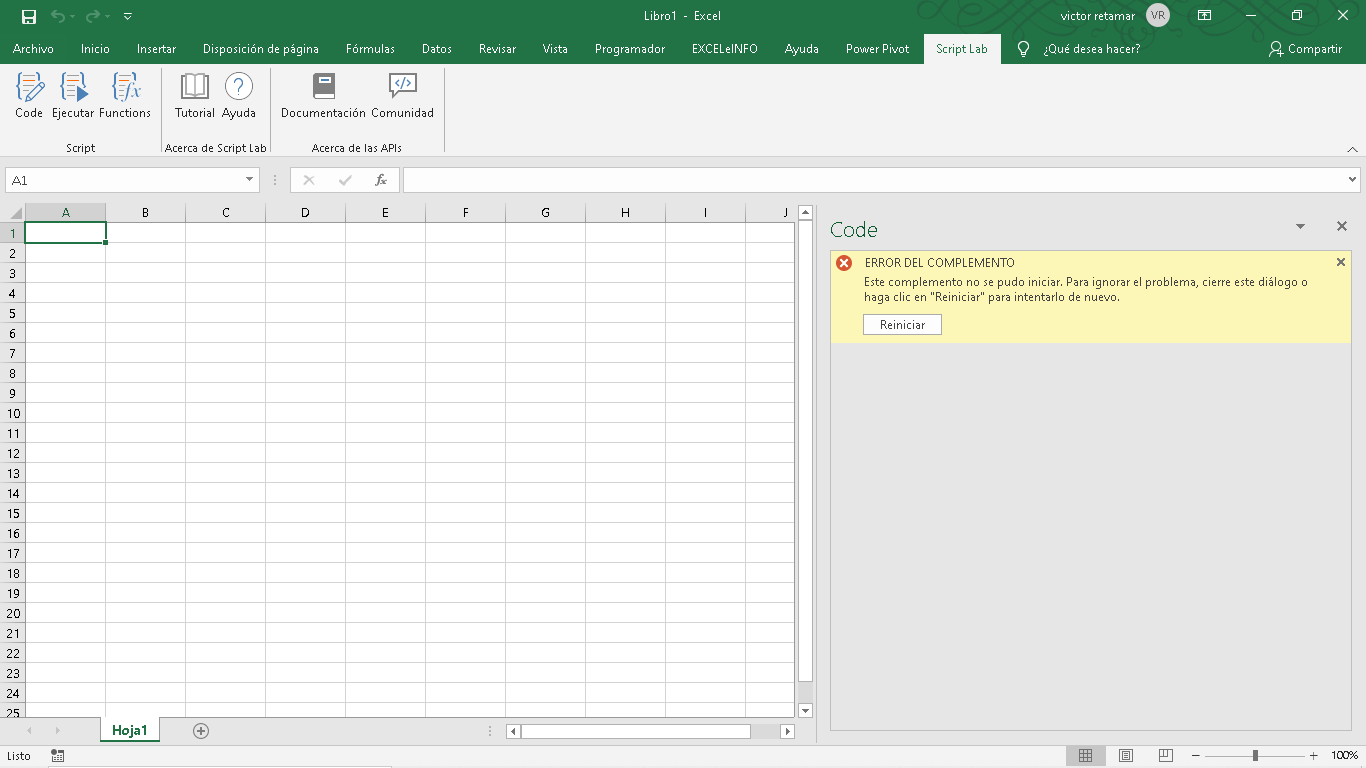The width and height of the screenshot is (1366, 768).
Task: Toggle macro recording in the status bar
Action: coord(57,756)
